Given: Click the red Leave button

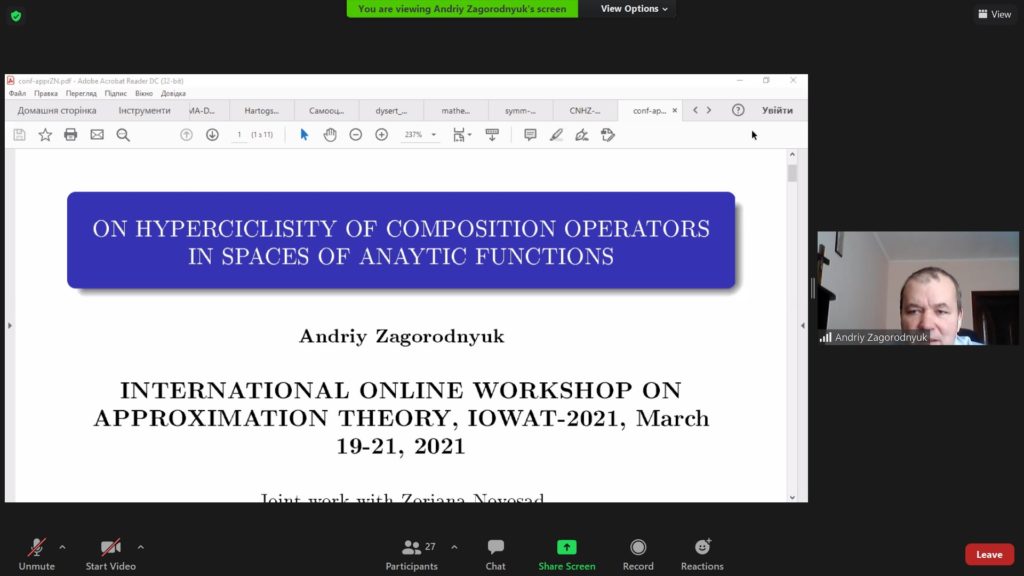Looking at the screenshot, I should tap(989, 554).
